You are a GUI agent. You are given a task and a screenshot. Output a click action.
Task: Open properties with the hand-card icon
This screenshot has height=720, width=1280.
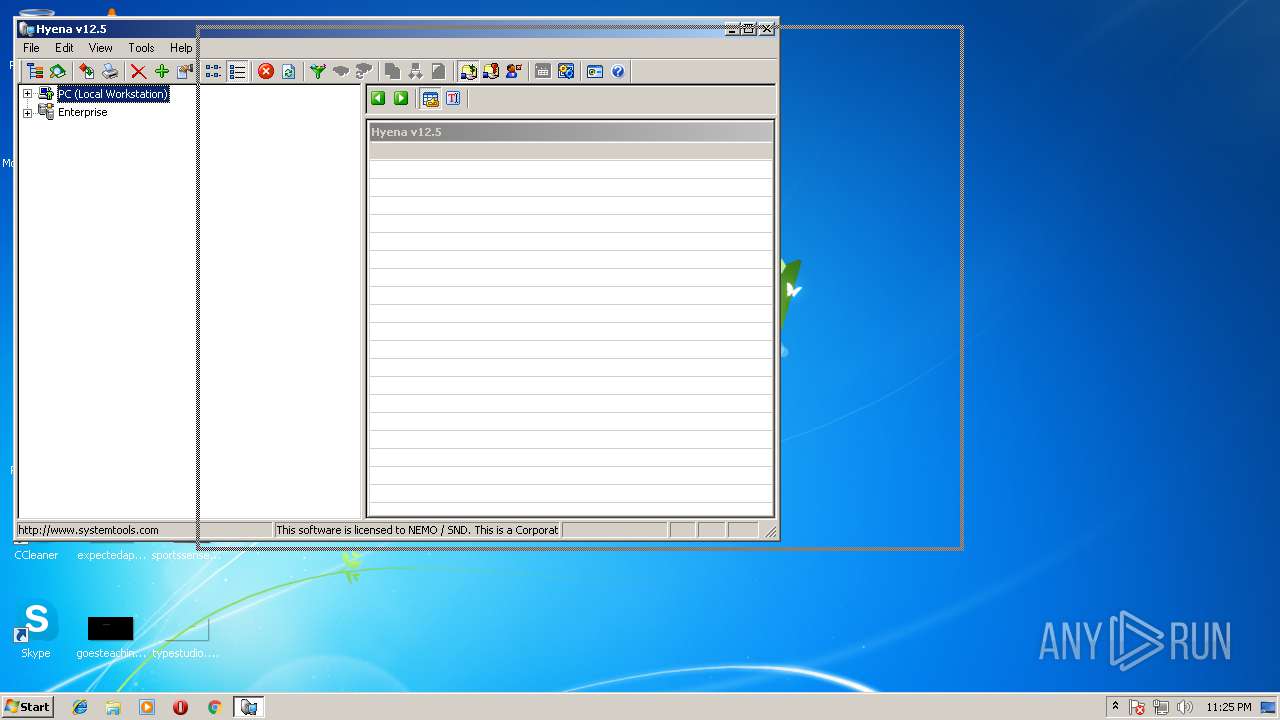(x=185, y=71)
